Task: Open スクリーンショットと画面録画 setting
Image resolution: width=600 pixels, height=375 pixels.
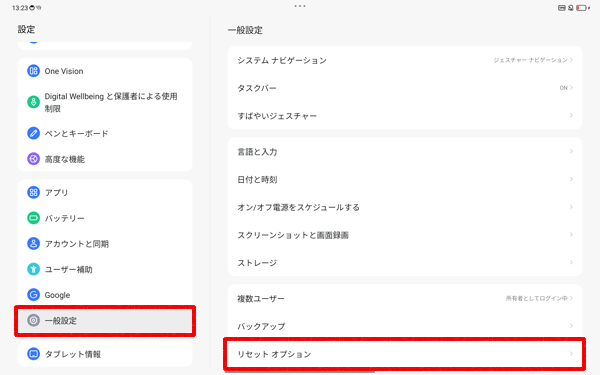Action: click(405, 235)
